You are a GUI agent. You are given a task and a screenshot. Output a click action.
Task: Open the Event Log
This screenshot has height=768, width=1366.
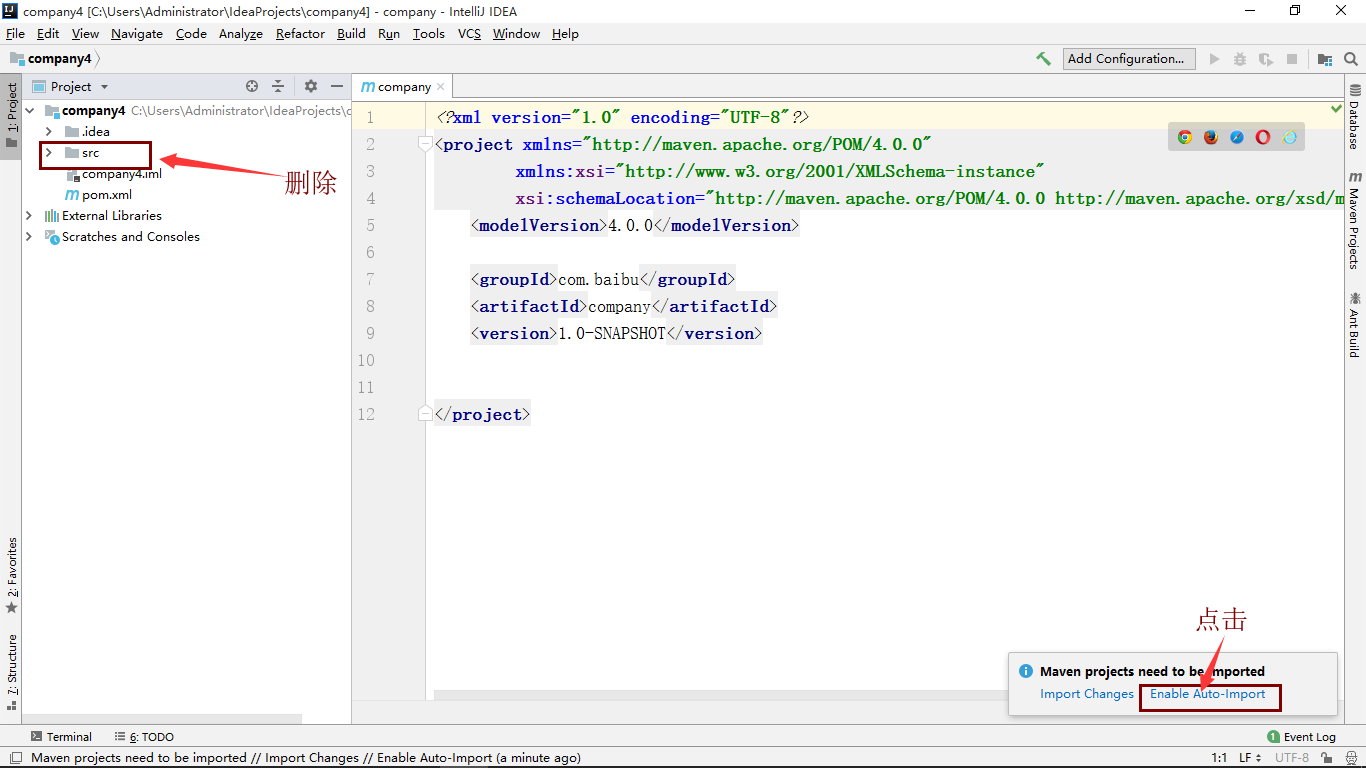pyautogui.click(x=1301, y=737)
